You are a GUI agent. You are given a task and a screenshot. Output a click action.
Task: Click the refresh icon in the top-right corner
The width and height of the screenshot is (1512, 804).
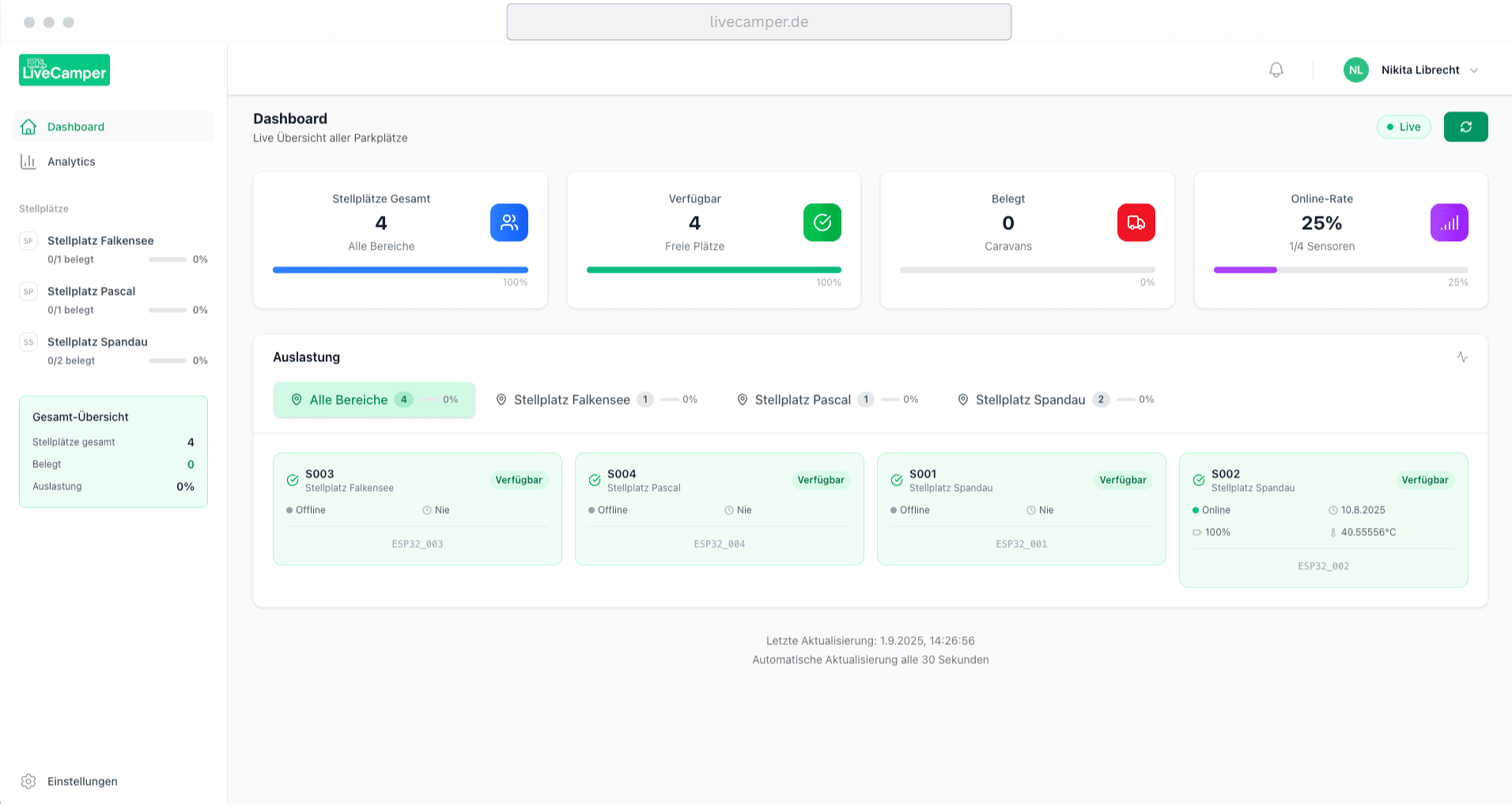click(1465, 126)
